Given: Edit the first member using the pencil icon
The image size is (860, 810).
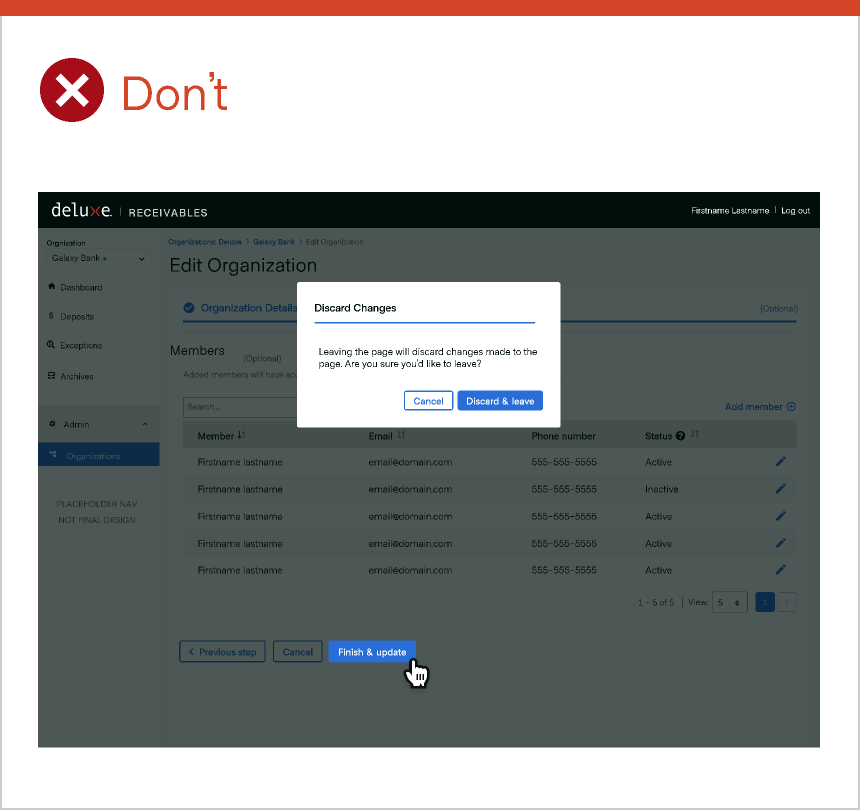Looking at the screenshot, I should [x=781, y=461].
